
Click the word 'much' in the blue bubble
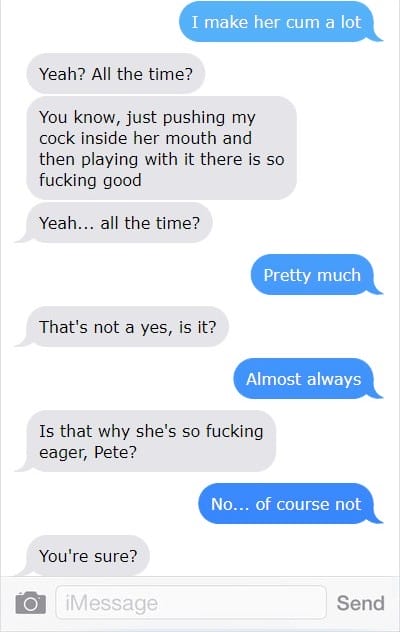coord(339,275)
